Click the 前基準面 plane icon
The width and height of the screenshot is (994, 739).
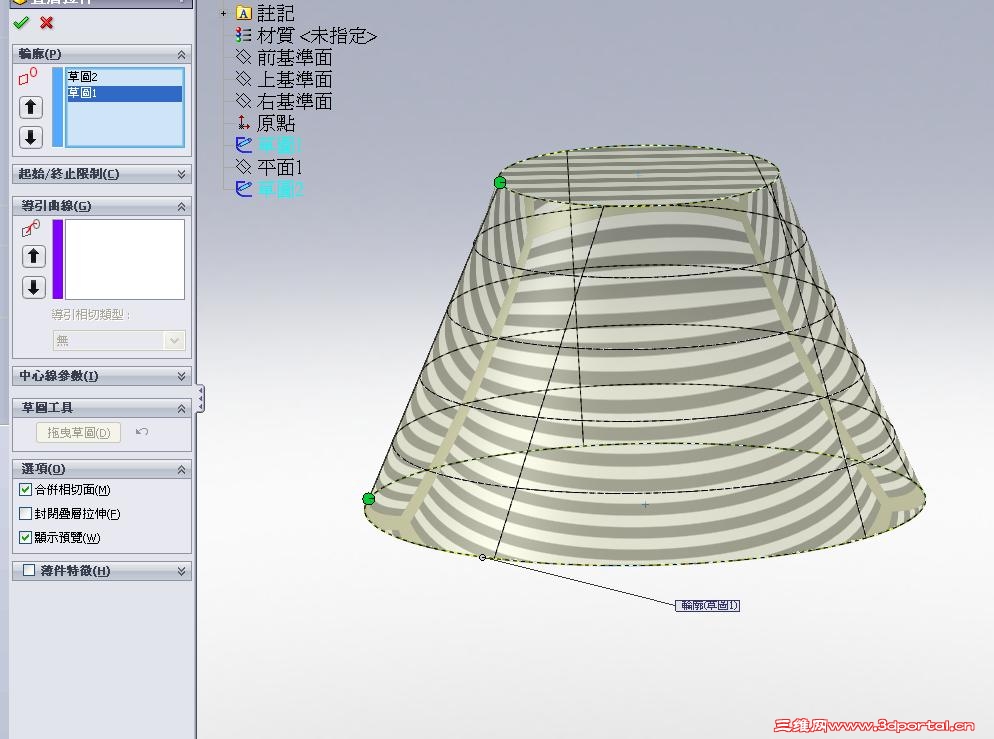243,57
